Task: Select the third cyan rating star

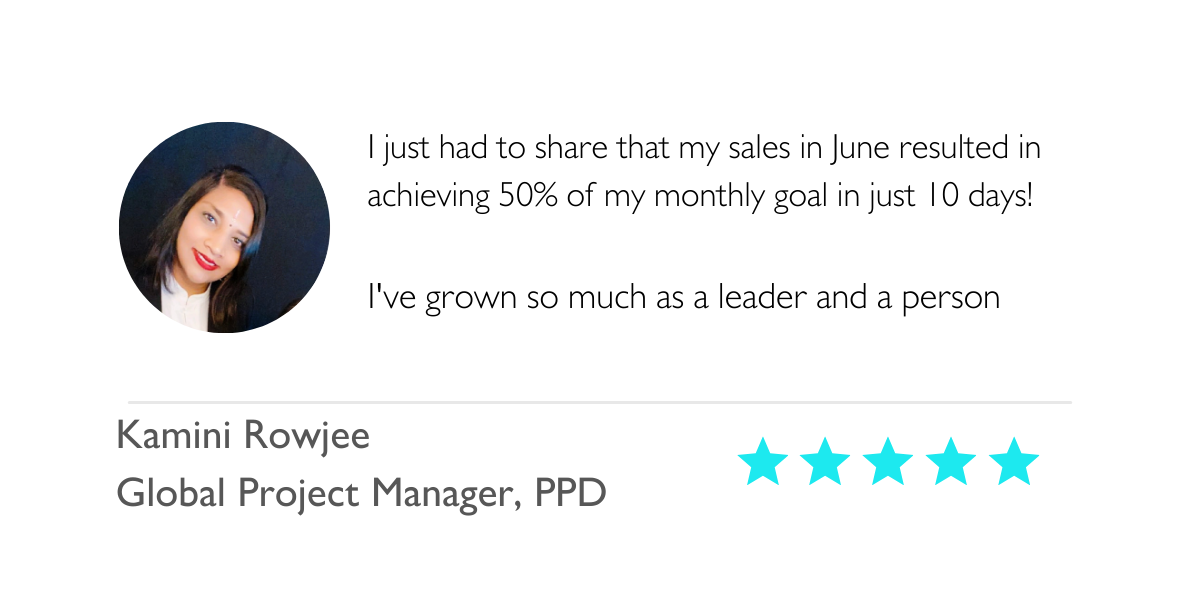Action: [889, 461]
